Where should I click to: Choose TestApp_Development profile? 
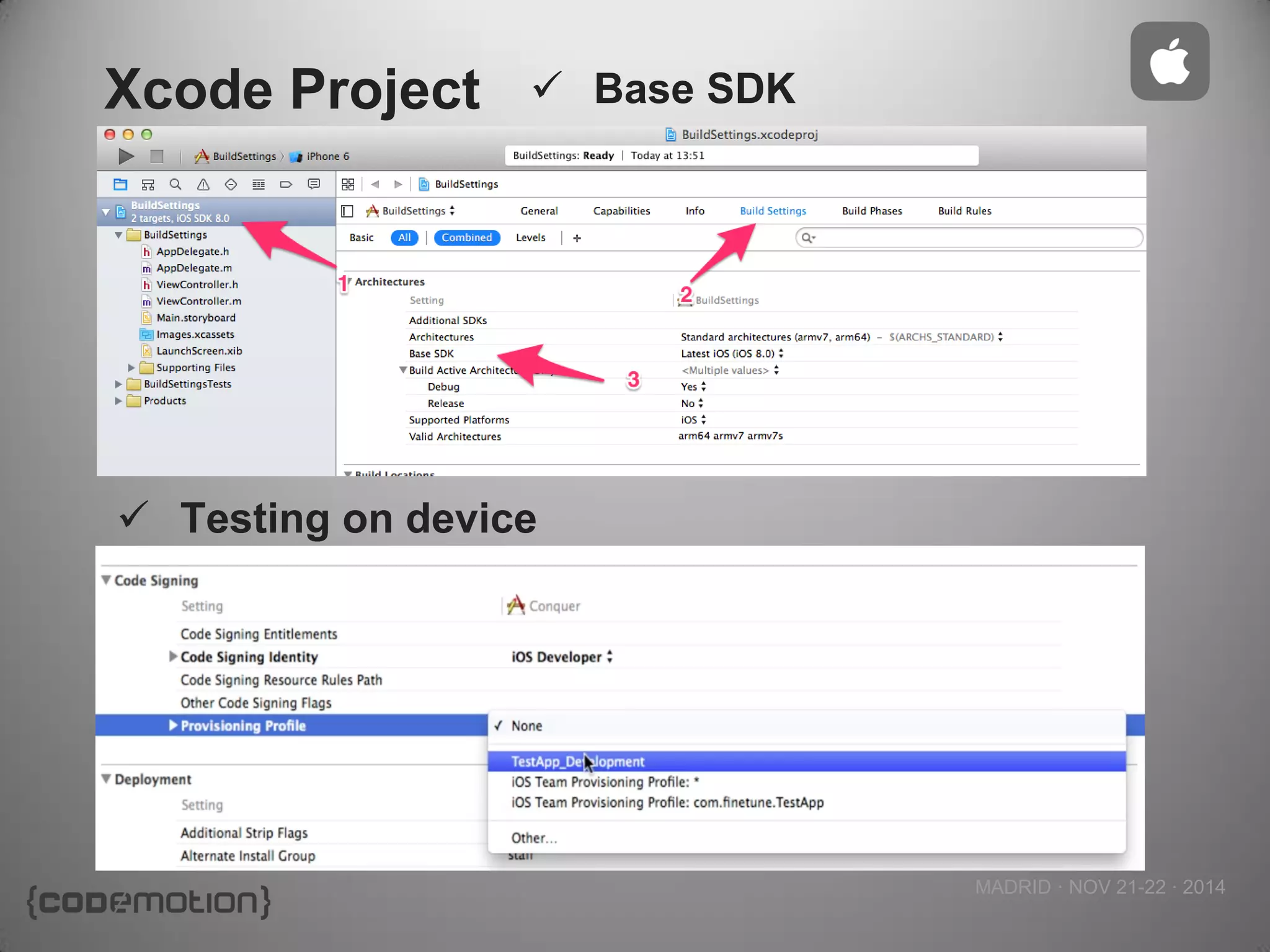807,762
